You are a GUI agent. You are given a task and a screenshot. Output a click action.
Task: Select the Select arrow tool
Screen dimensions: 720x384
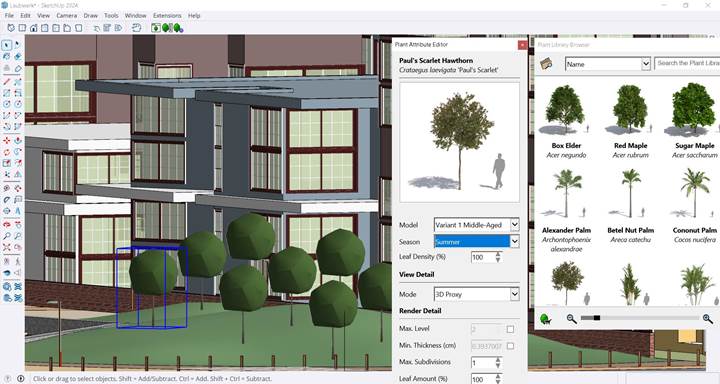(6, 45)
